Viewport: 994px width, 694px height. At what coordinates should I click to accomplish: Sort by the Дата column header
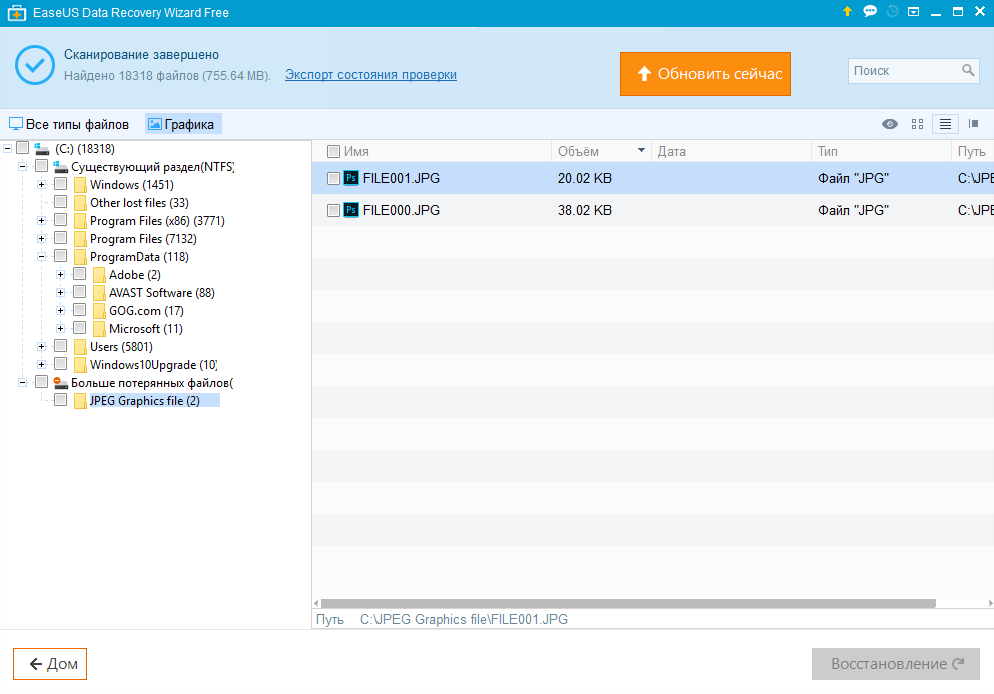tap(671, 151)
